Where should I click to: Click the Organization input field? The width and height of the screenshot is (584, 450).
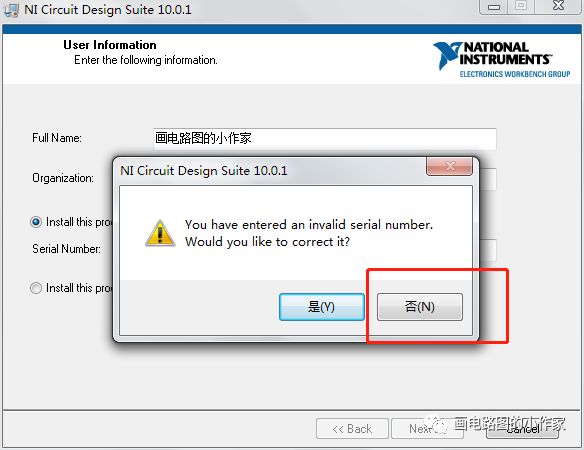[x=488, y=179]
